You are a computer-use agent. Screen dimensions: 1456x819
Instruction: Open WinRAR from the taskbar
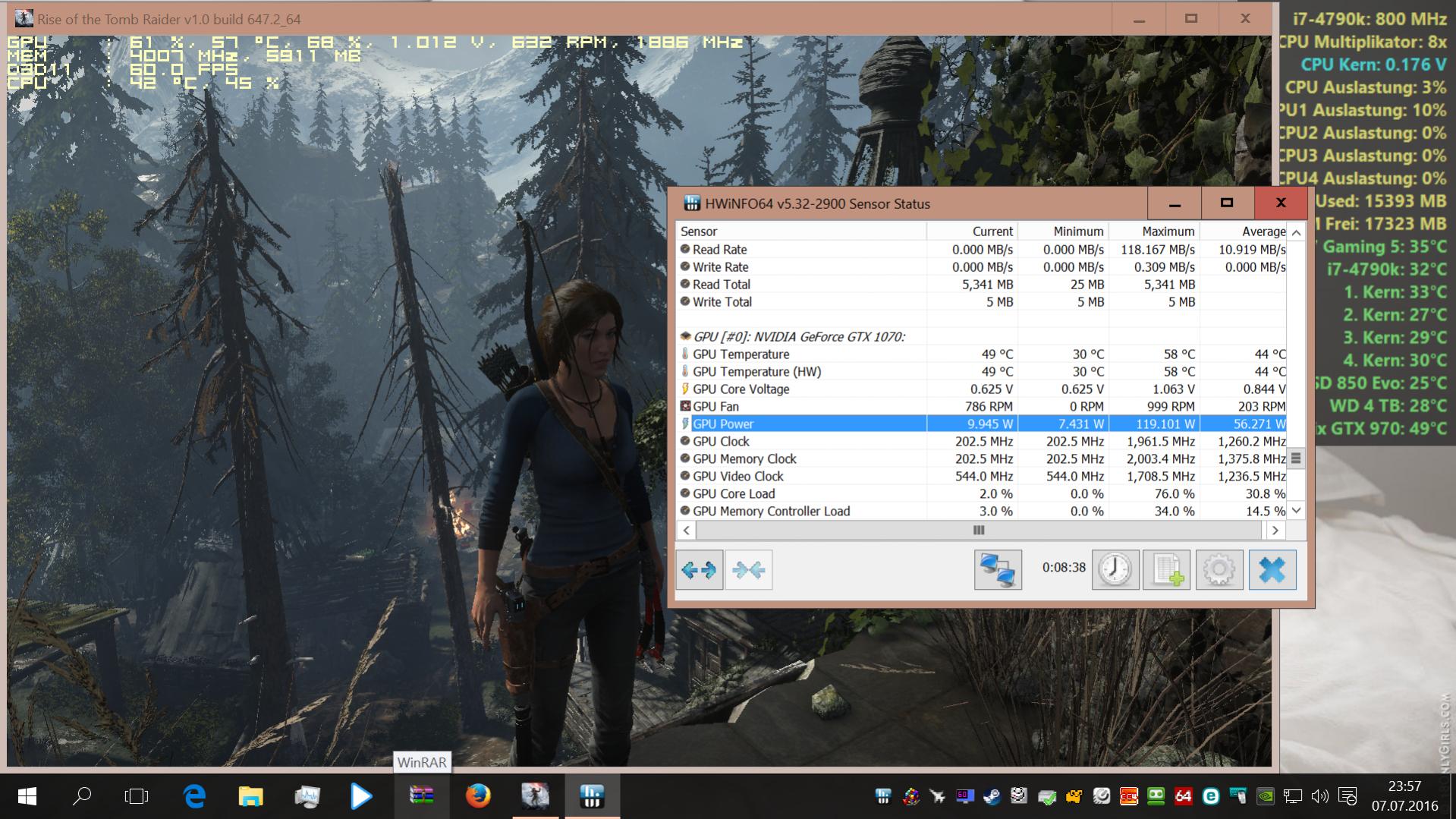tap(421, 796)
